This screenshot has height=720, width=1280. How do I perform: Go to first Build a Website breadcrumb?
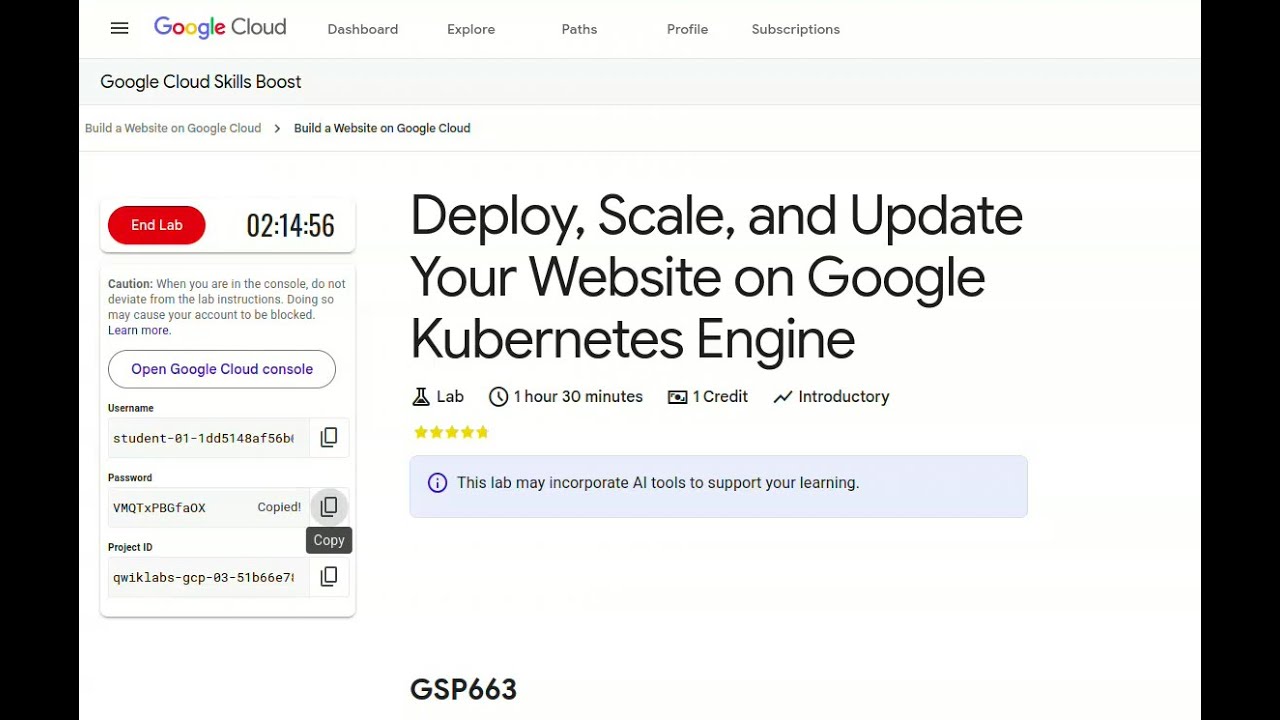tap(173, 128)
